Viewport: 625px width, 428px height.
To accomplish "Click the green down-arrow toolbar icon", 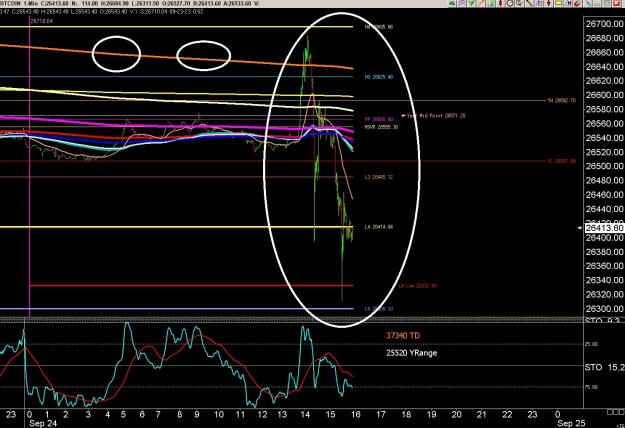I will coord(471,3).
